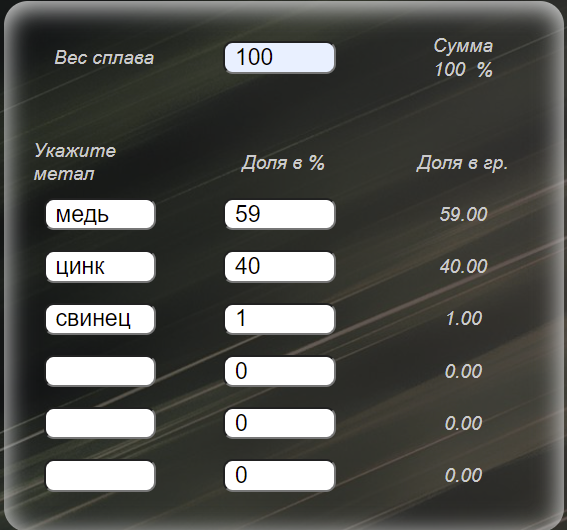567x530 pixels.
Task: Click the Сумма 100 % total label
Action: point(463,58)
